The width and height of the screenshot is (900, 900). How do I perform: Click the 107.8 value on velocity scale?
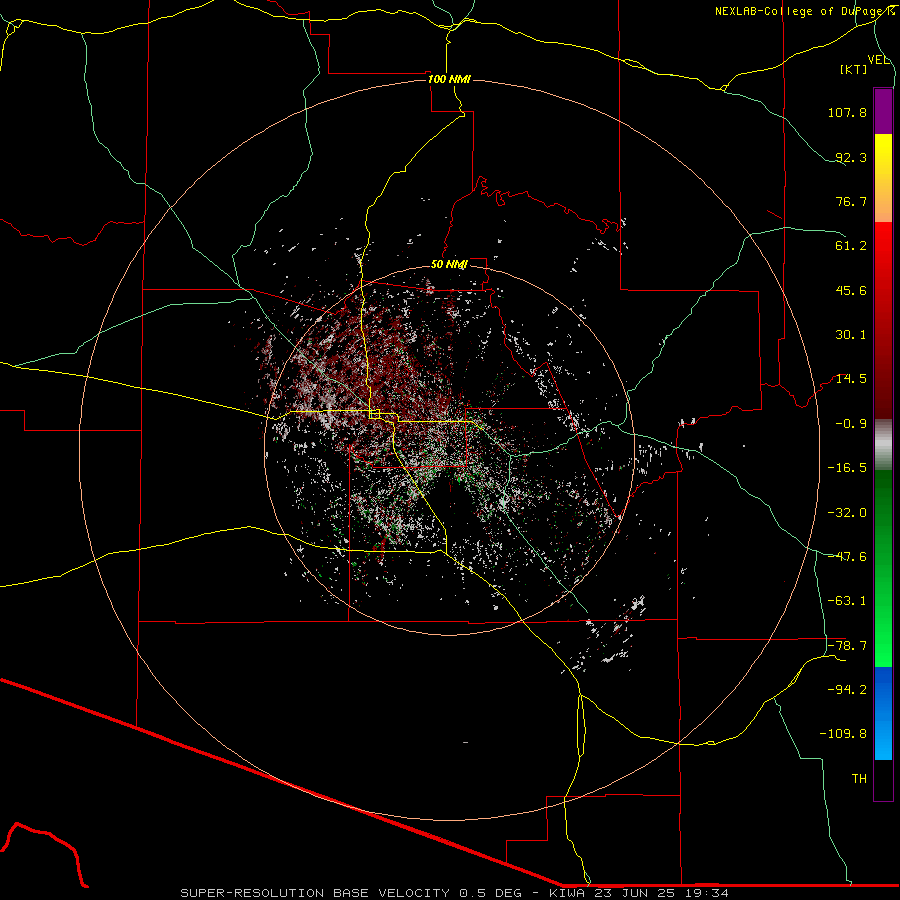pos(847,112)
